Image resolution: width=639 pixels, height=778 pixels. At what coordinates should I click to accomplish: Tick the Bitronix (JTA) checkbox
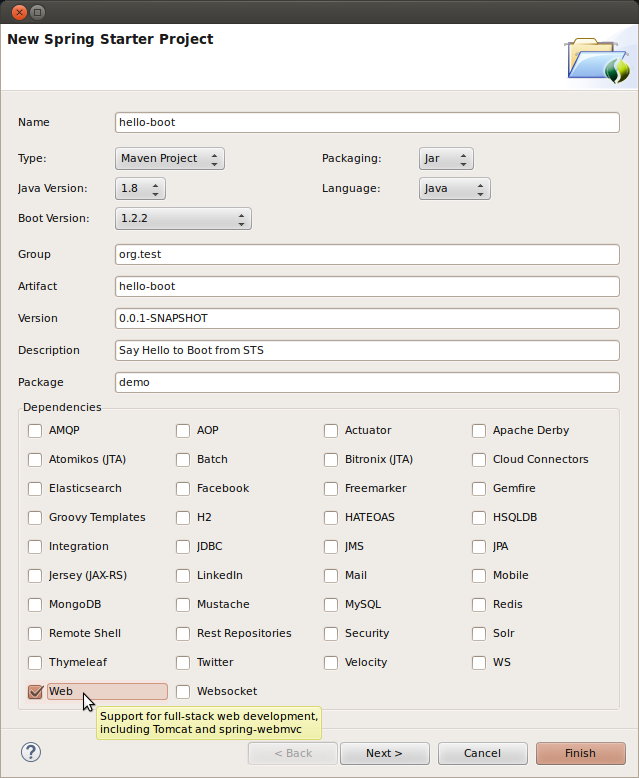point(331,459)
